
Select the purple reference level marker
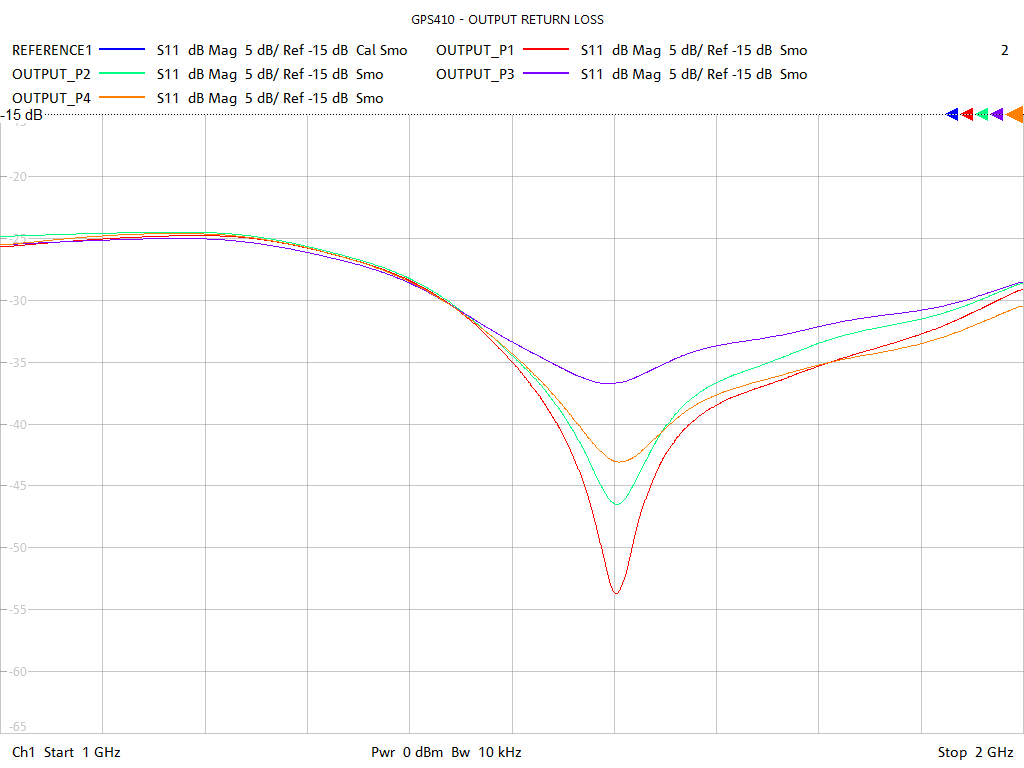(997, 115)
